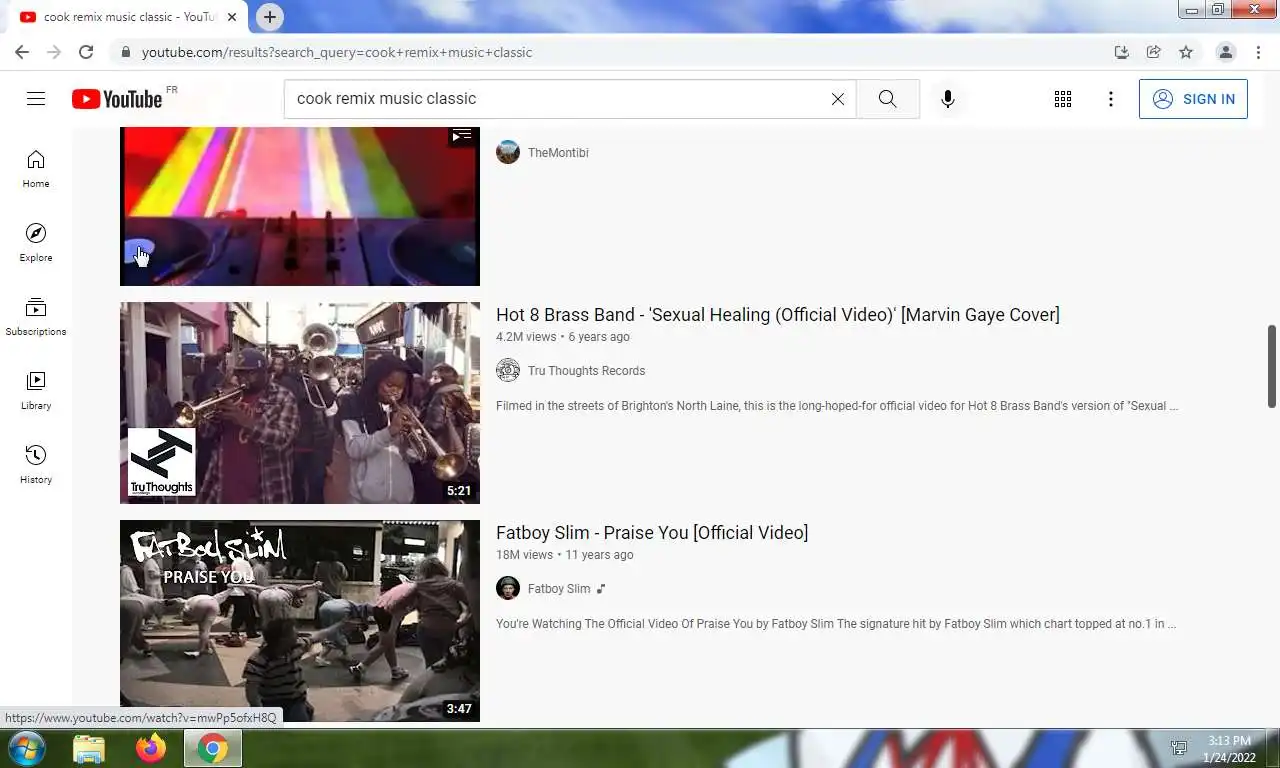Image resolution: width=1280 pixels, height=768 pixels.
Task: Open the Fatboy Slim - Praise You title
Action: click(x=652, y=533)
